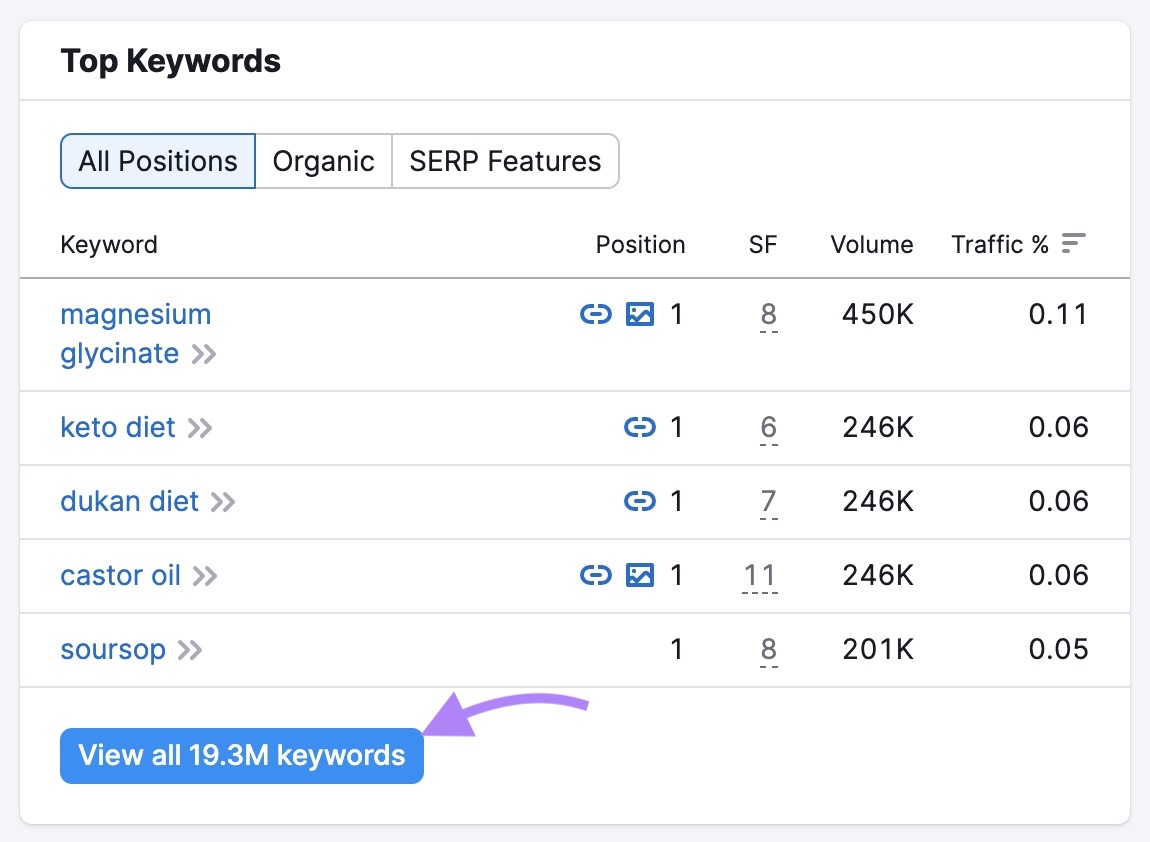Expand keyword details for magnesium glycinate
The width and height of the screenshot is (1150, 842).
tap(204, 353)
